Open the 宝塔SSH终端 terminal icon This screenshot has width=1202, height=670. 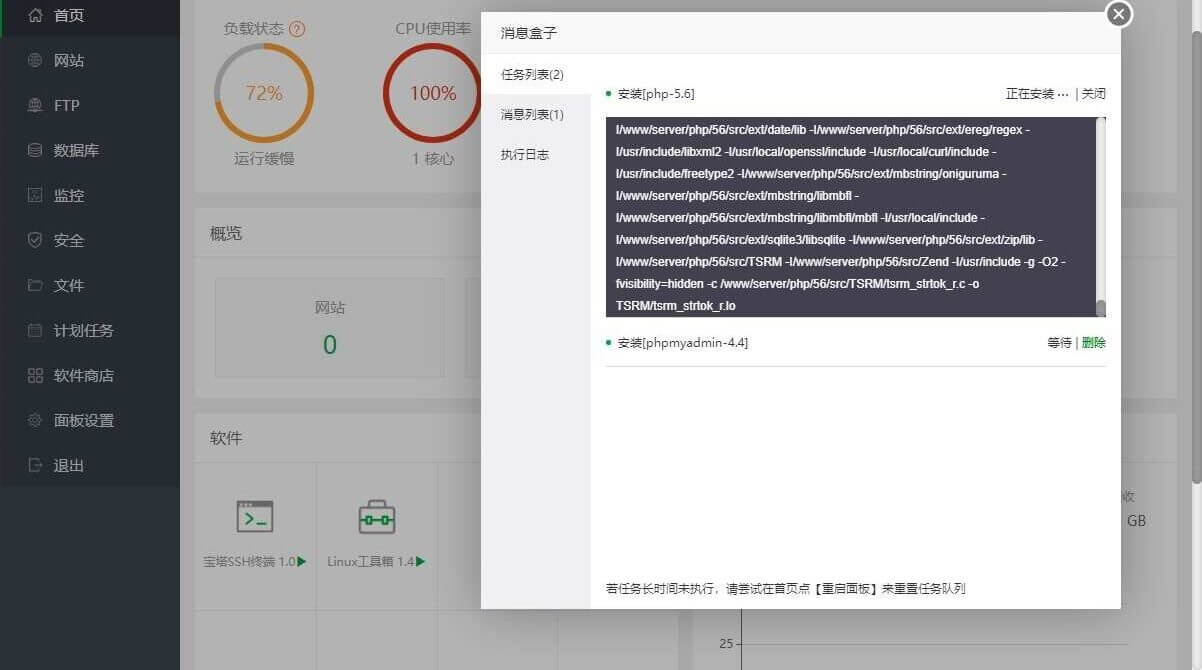(x=254, y=516)
